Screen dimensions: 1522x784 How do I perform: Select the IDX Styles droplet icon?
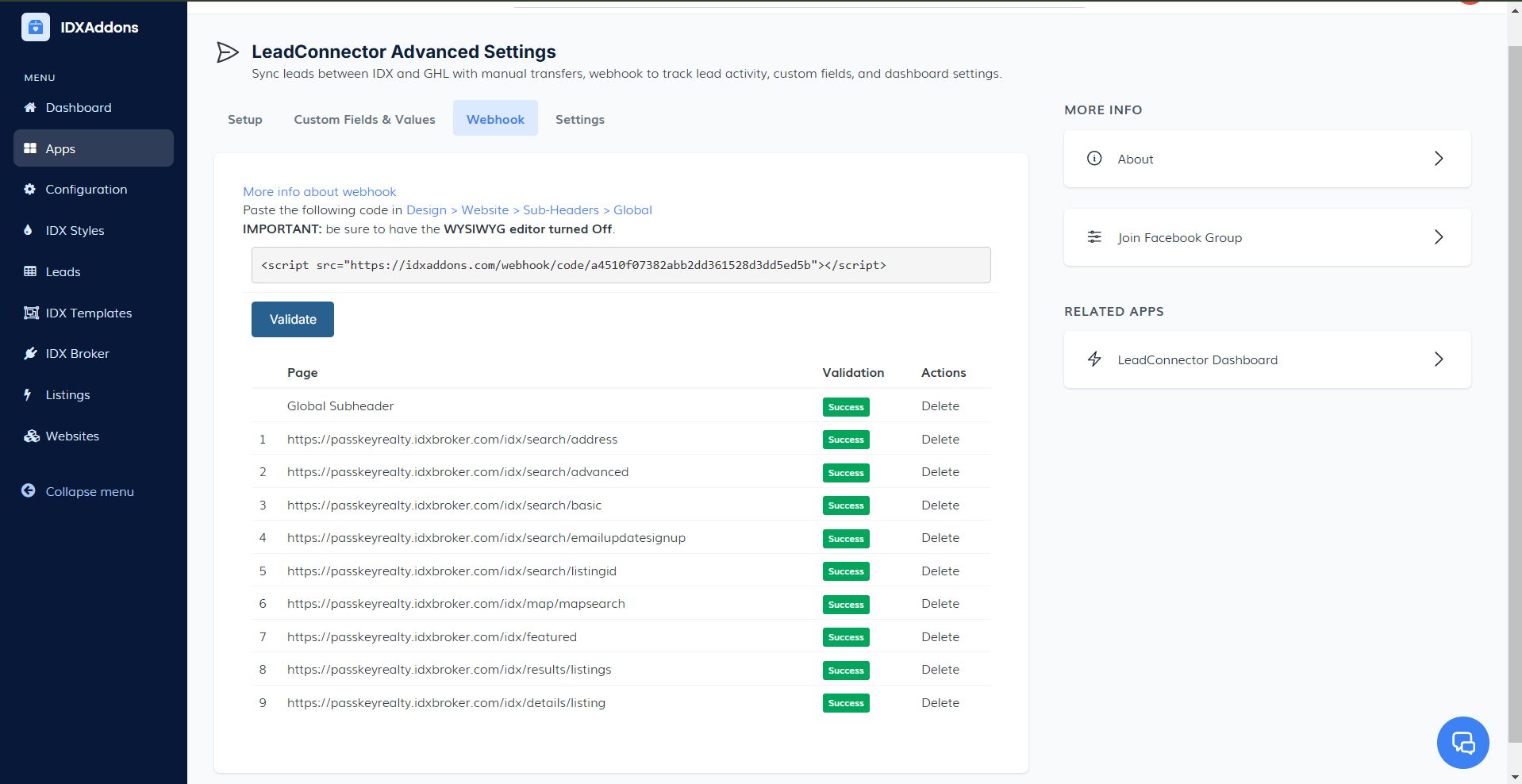click(29, 230)
